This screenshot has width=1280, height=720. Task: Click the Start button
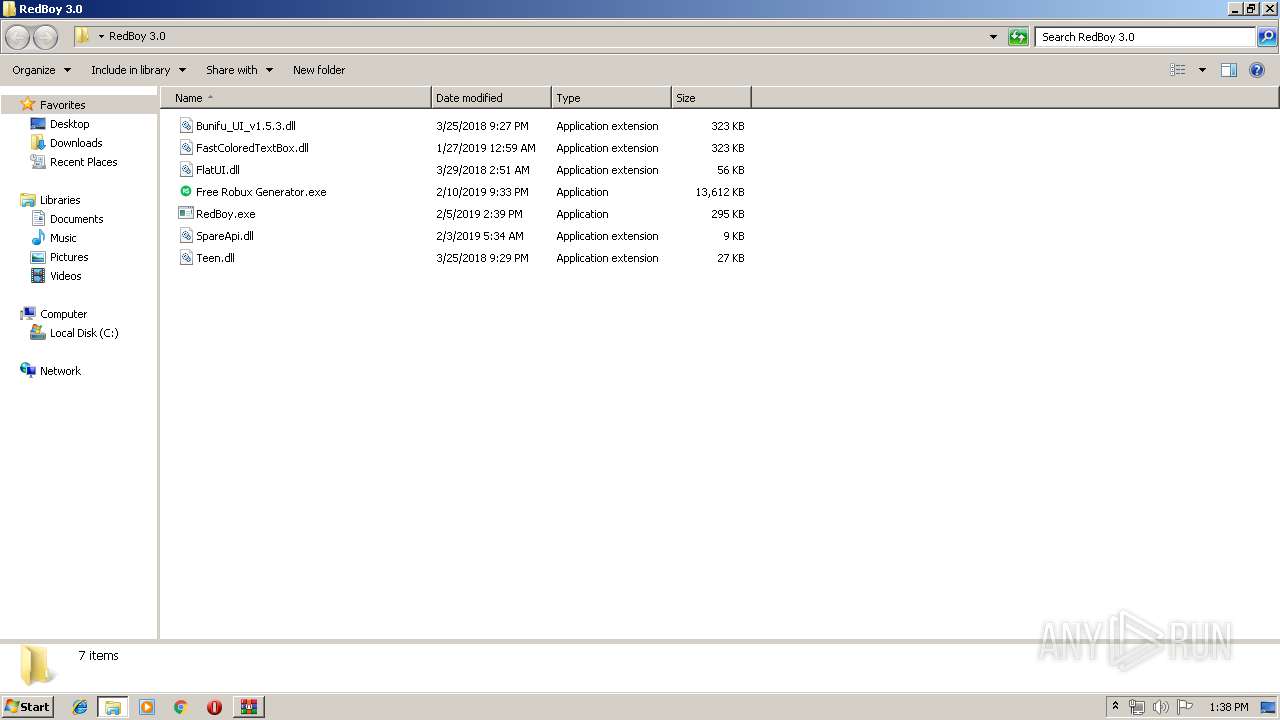27,707
